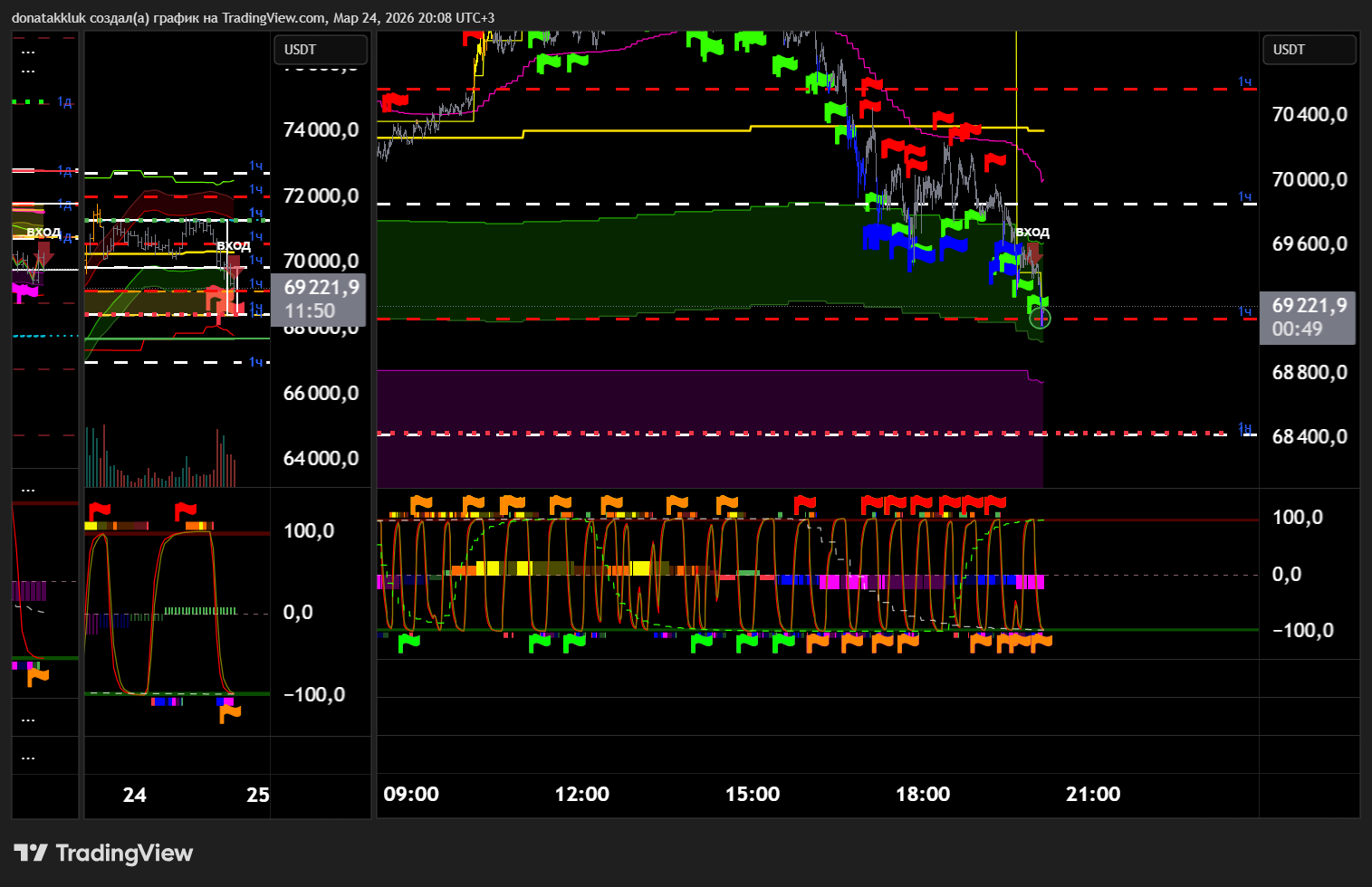Click the orange flag in the left narrow panel
Image resolution: width=1372 pixels, height=887 pixels.
pyautogui.click(x=38, y=676)
